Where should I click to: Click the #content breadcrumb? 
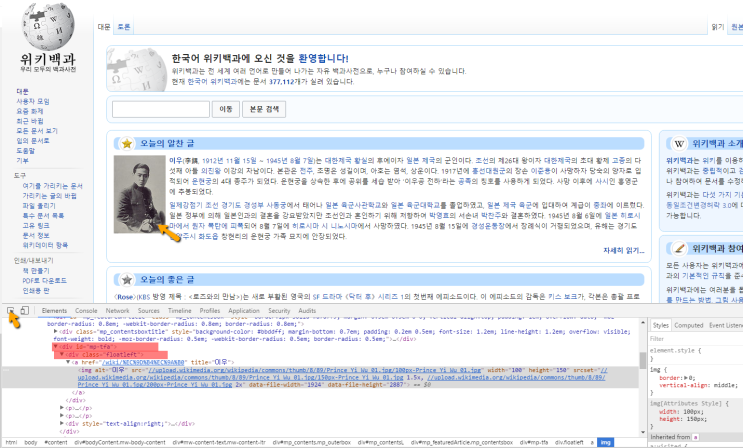[56, 442]
